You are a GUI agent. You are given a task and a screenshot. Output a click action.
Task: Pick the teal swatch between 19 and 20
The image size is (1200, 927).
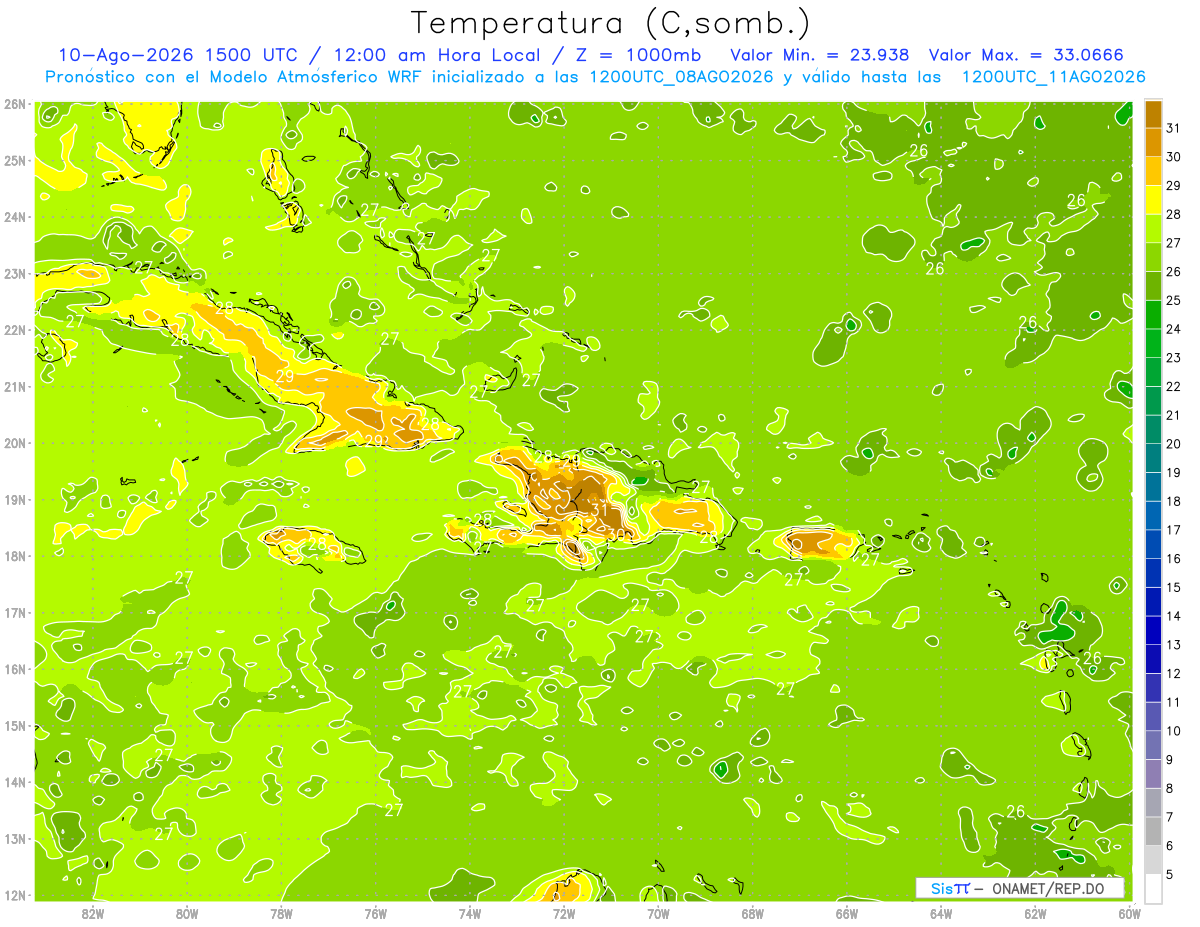pos(1153,457)
